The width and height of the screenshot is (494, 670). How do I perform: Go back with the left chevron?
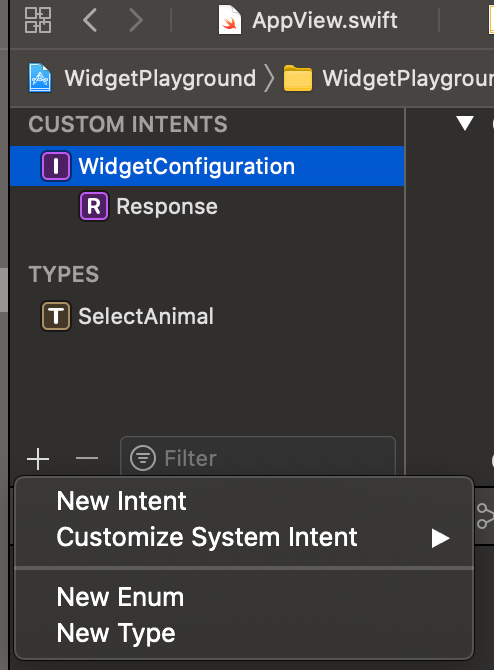(90, 20)
